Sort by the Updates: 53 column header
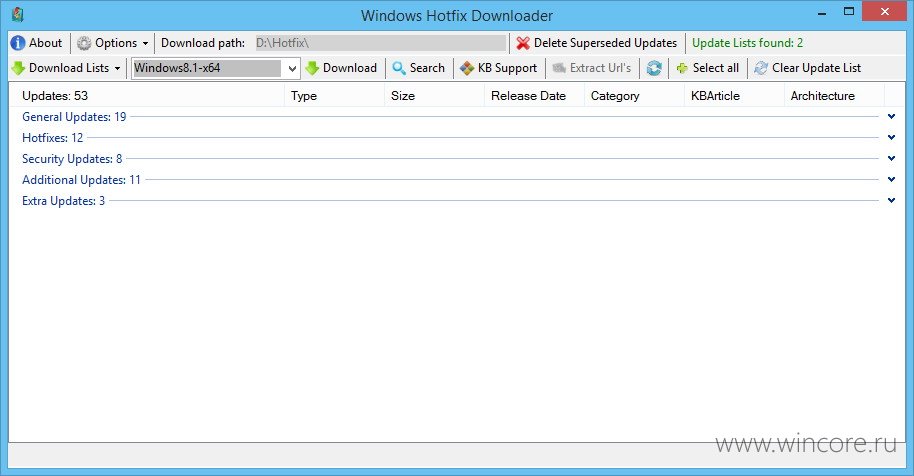The image size is (914, 476). (147, 96)
